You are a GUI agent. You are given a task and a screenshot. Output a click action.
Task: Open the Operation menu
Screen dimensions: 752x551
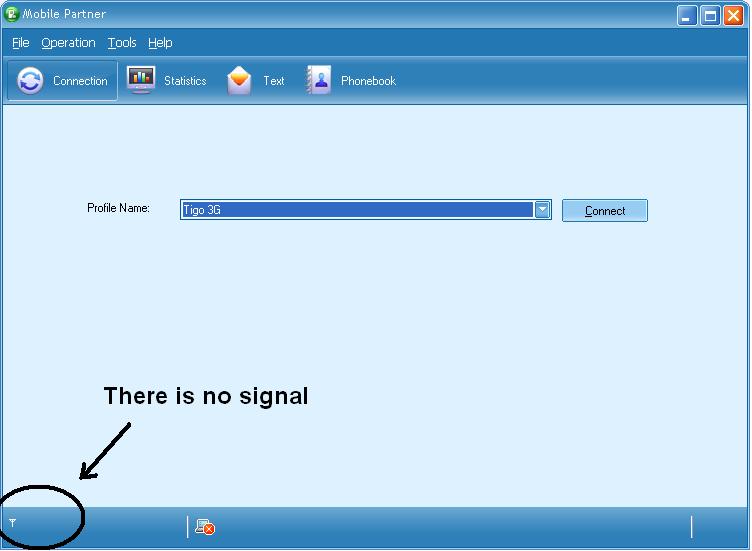tap(68, 43)
